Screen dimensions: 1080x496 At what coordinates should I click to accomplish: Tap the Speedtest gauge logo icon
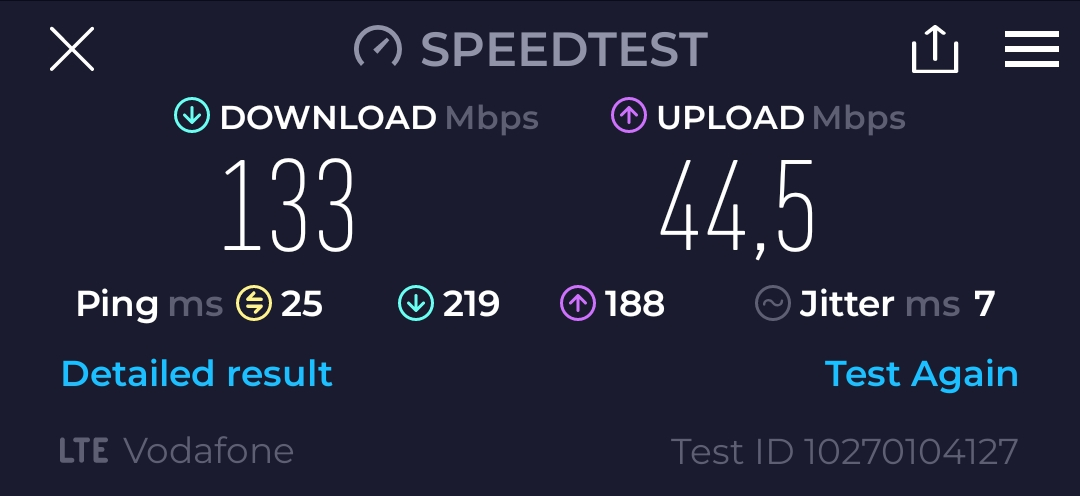point(377,48)
